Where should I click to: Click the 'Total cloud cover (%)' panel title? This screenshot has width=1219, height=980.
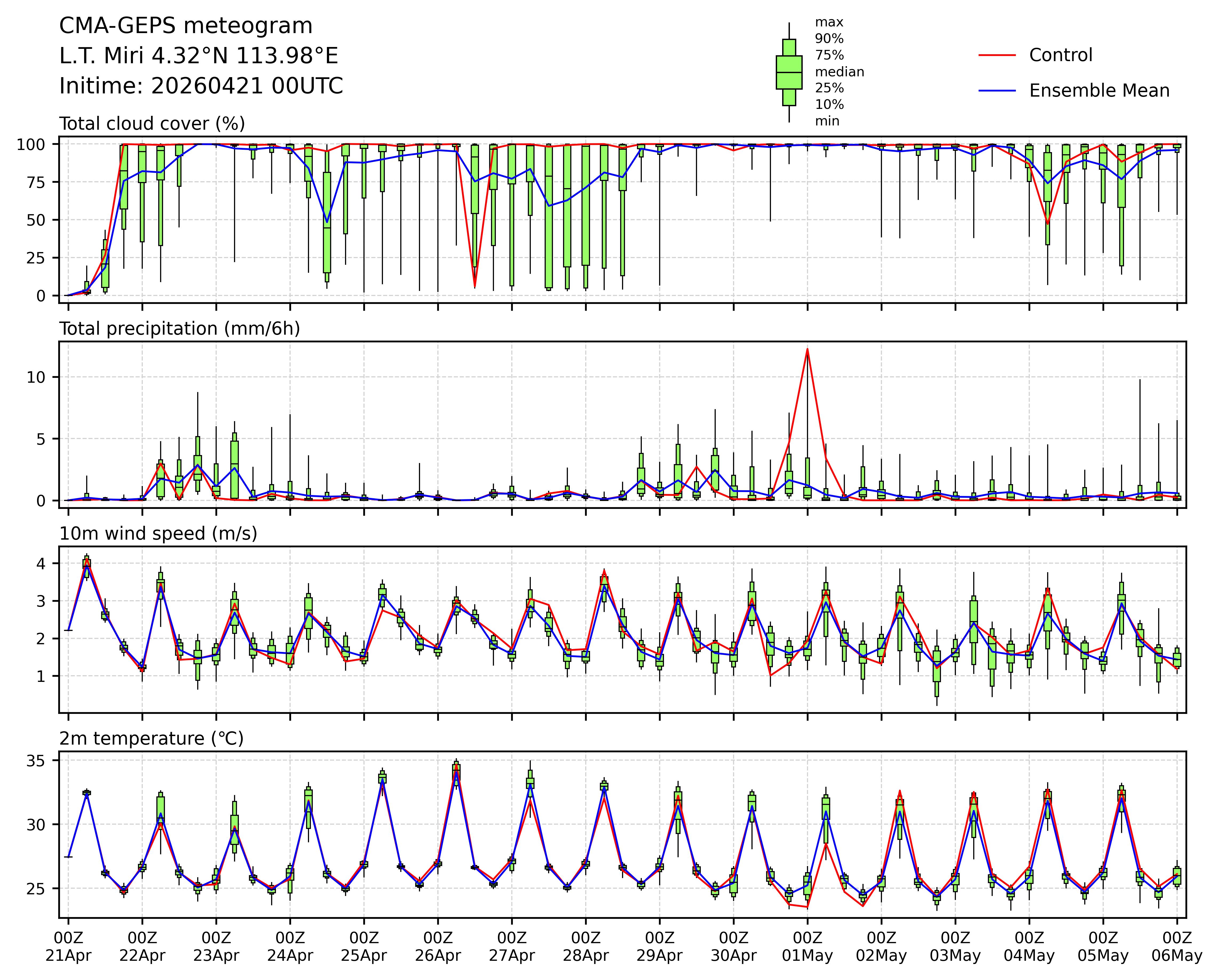[x=152, y=123]
